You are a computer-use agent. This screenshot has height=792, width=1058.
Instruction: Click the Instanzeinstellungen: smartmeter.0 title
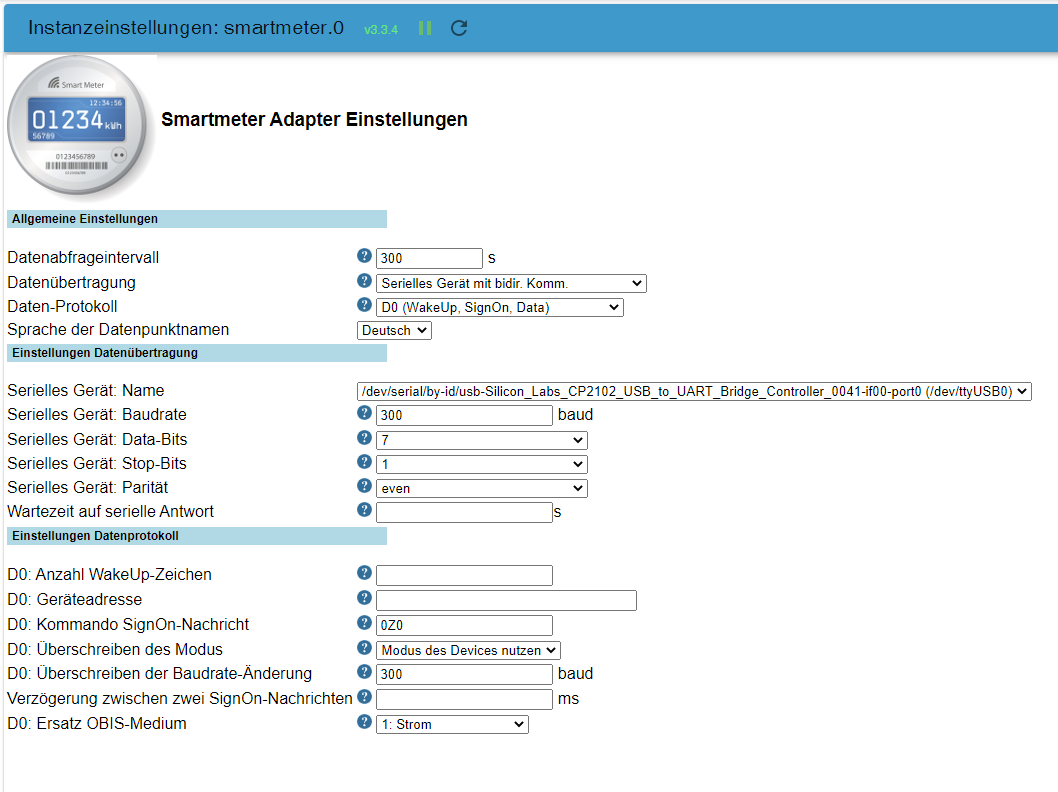[186, 28]
